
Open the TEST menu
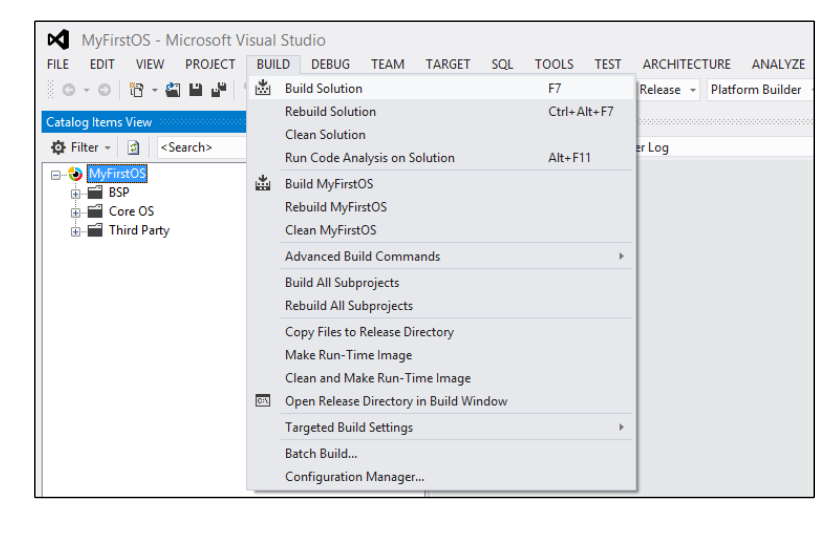pyautogui.click(x=608, y=64)
